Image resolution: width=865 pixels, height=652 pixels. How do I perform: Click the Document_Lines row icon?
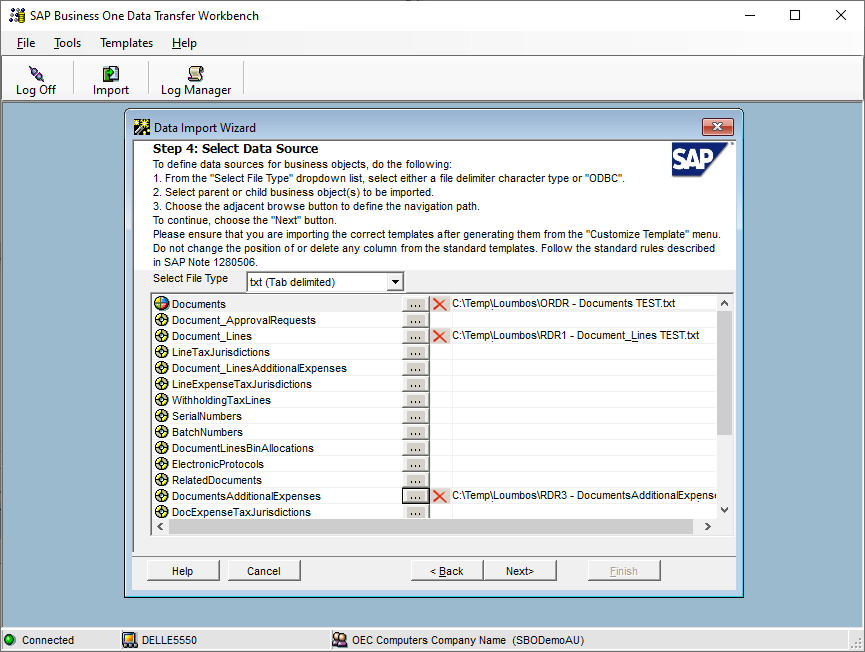[161, 336]
